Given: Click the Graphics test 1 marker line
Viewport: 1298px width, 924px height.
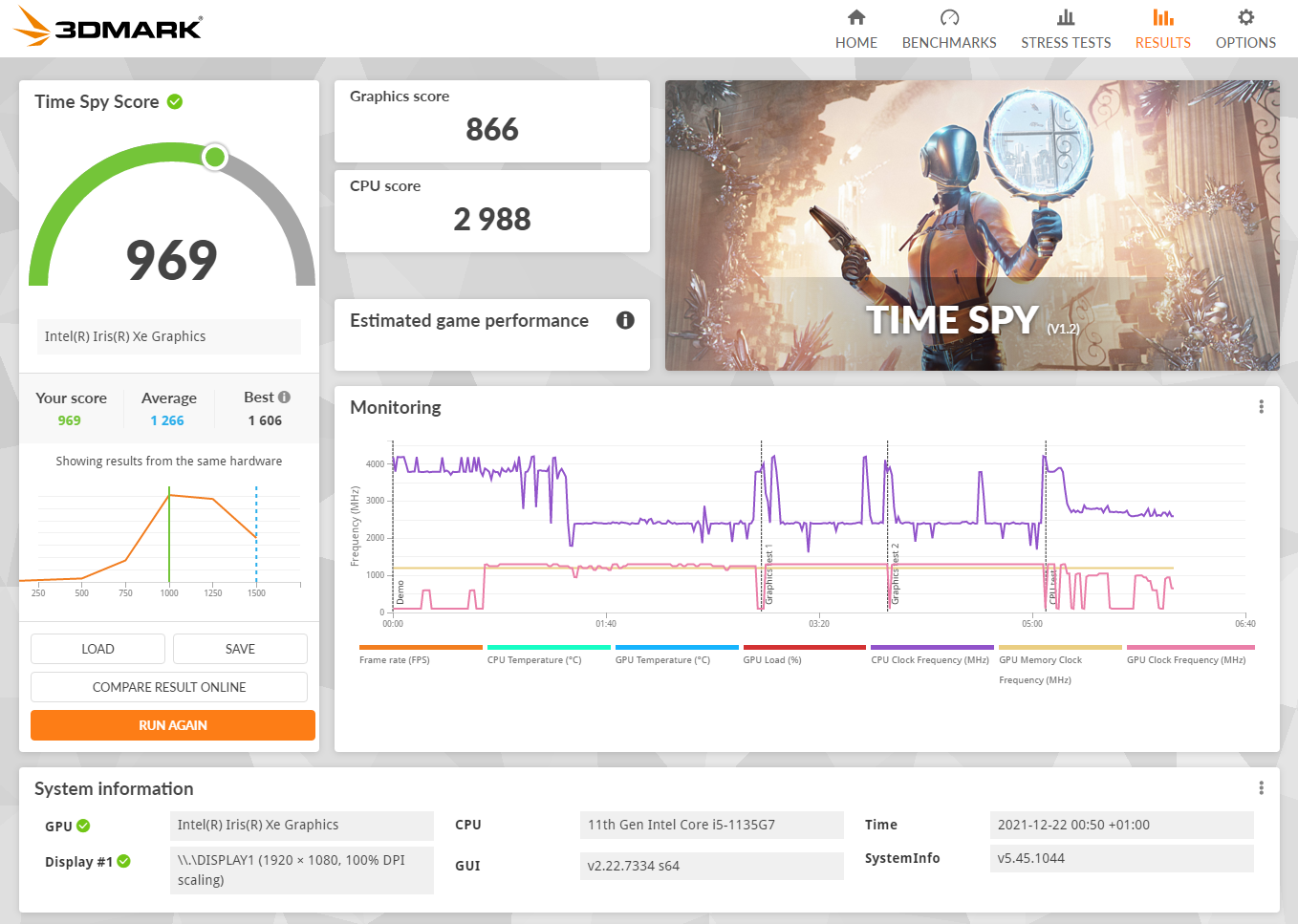Looking at the screenshot, I should (762, 526).
